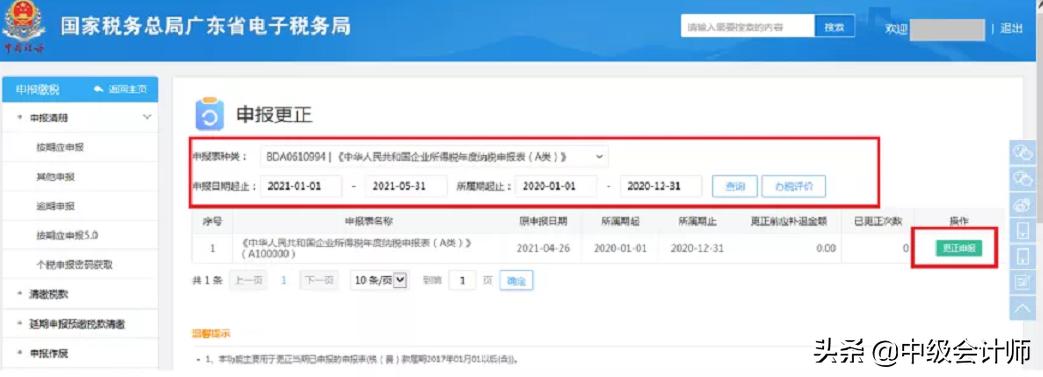Click the note/edit feedback icon in right sidebar
This screenshot has width=1043, height=377.
[x=1023, y=283]
